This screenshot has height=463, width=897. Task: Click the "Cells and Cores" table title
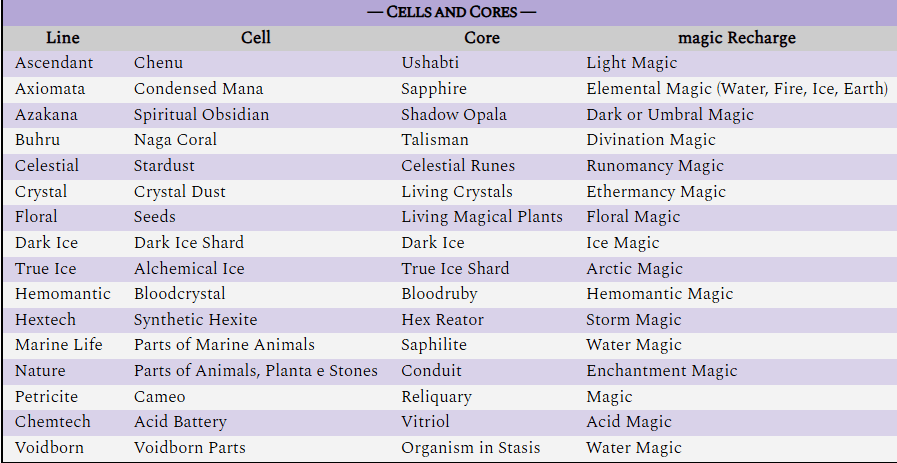tap(450, 12)
